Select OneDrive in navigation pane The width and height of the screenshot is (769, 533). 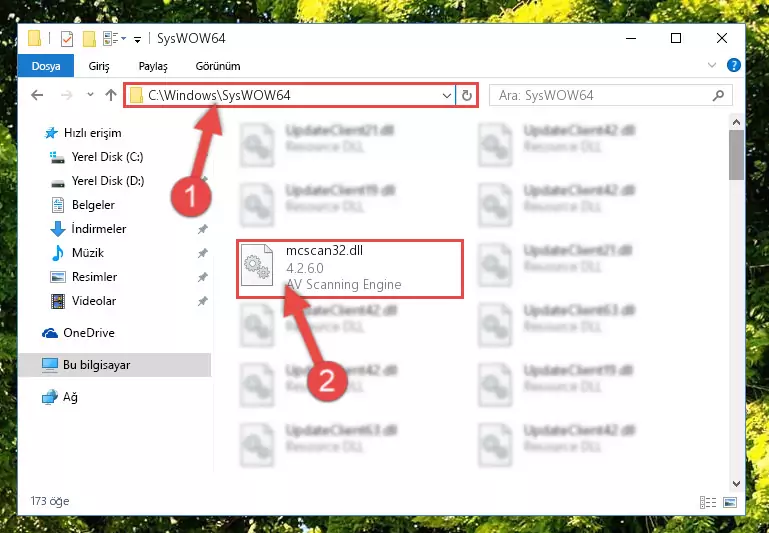pos(78,333)
